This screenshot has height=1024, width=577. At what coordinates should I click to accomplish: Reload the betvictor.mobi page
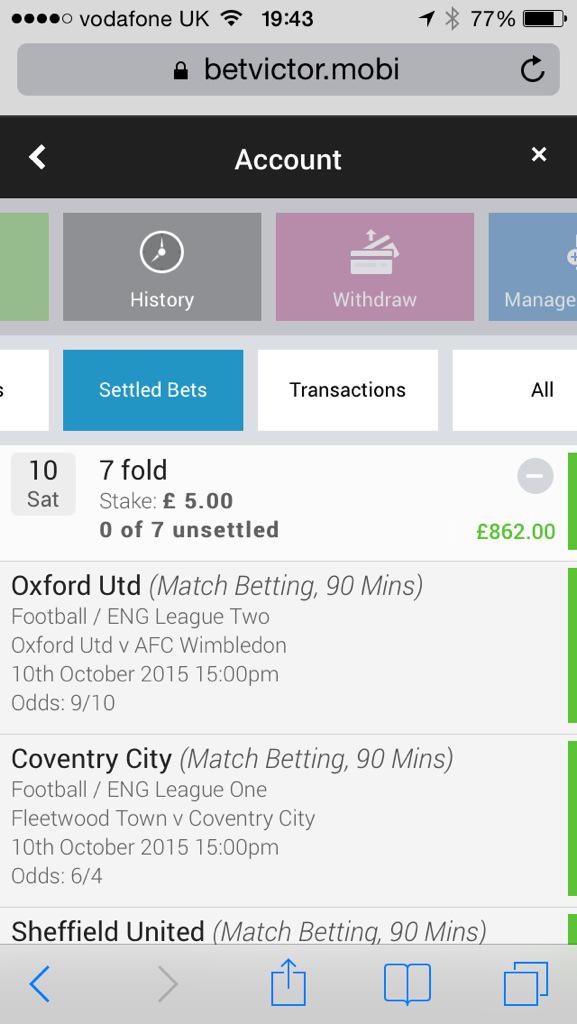click(532, 69)
